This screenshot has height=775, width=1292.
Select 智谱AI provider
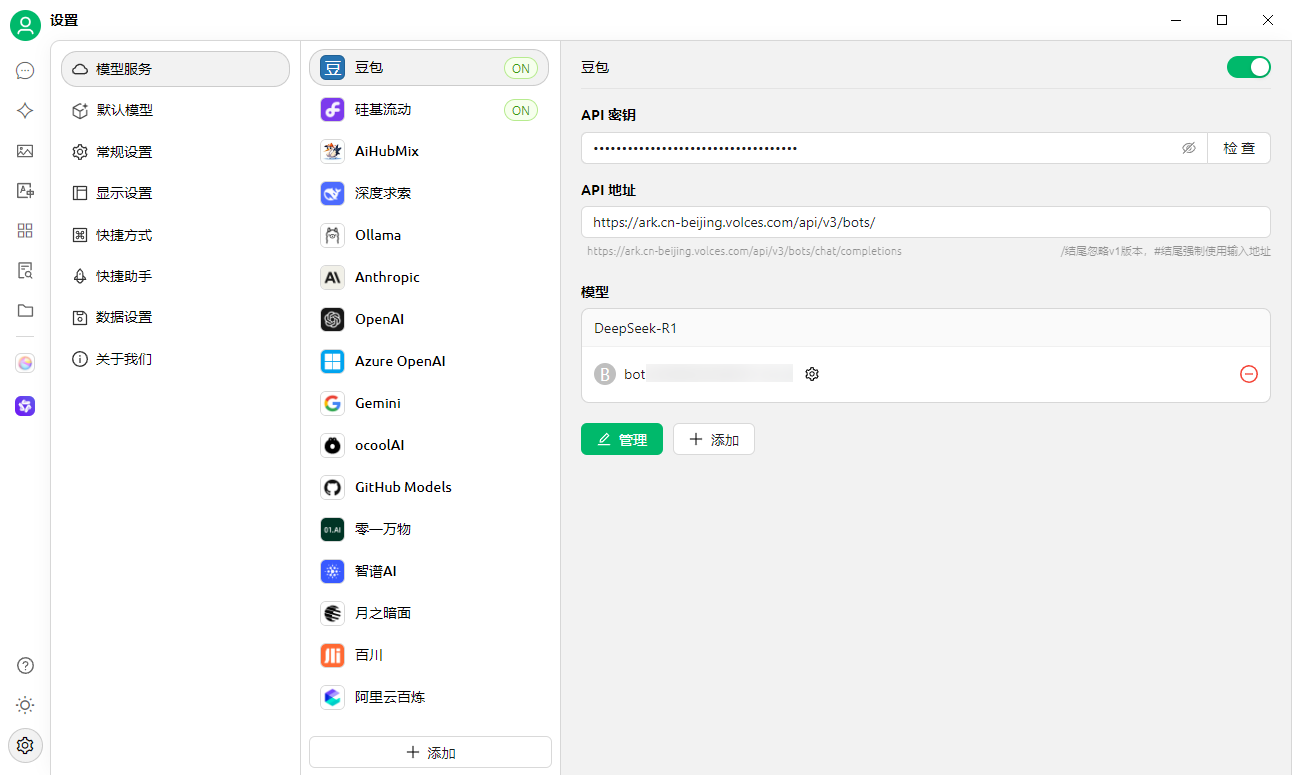[429, 572]
